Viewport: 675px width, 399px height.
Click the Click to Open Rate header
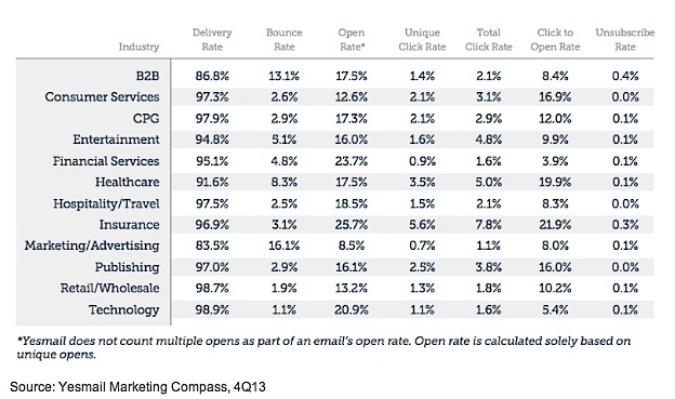(x=555, y=40)
